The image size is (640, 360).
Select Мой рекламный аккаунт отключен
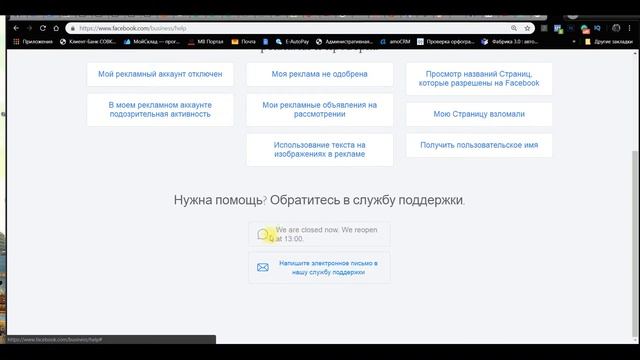(160, 74)
